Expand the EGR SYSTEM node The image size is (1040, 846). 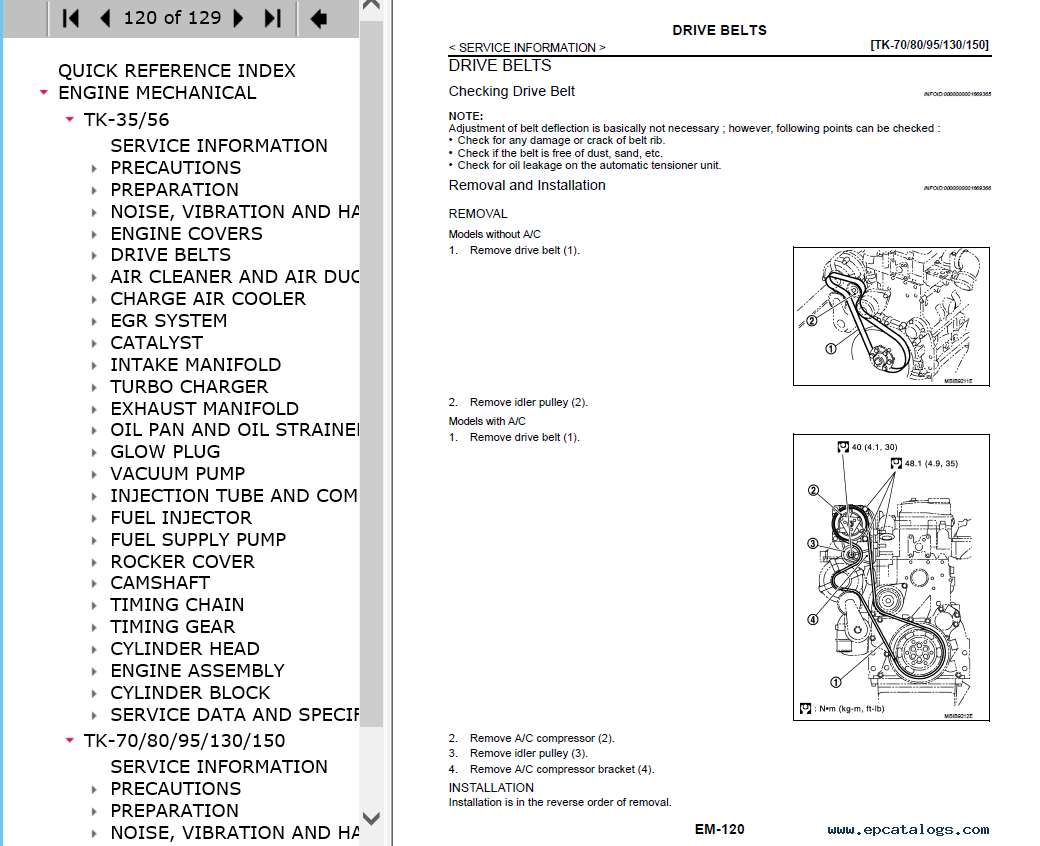coord(94,322)
